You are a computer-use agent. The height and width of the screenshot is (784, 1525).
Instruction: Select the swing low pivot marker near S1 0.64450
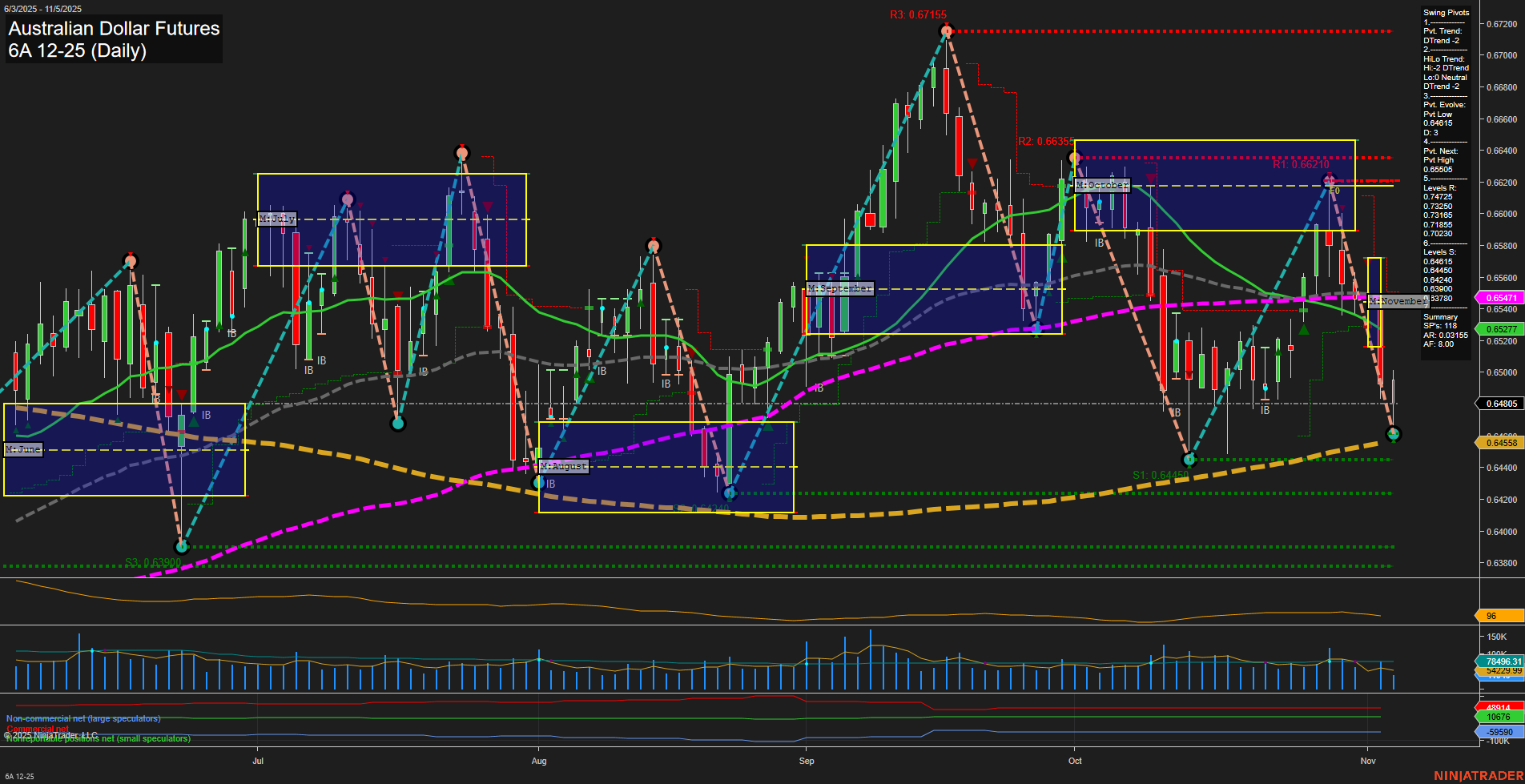pyautogui.click(x=1189, y=460)
